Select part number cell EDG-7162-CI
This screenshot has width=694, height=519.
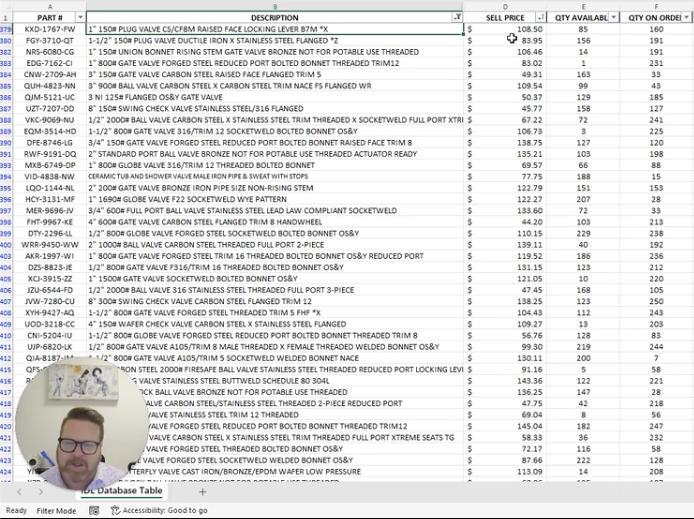coord(50,63)
